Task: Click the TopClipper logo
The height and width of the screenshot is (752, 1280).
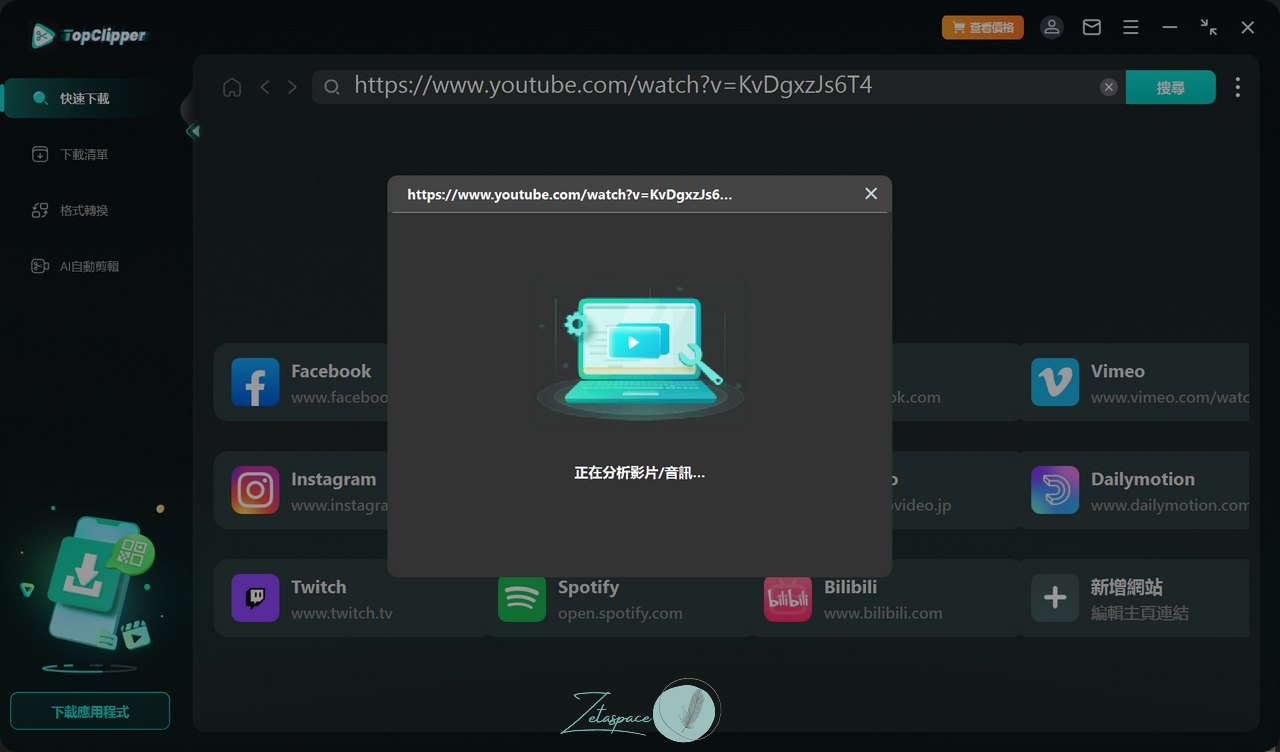Action: [88, 36]
